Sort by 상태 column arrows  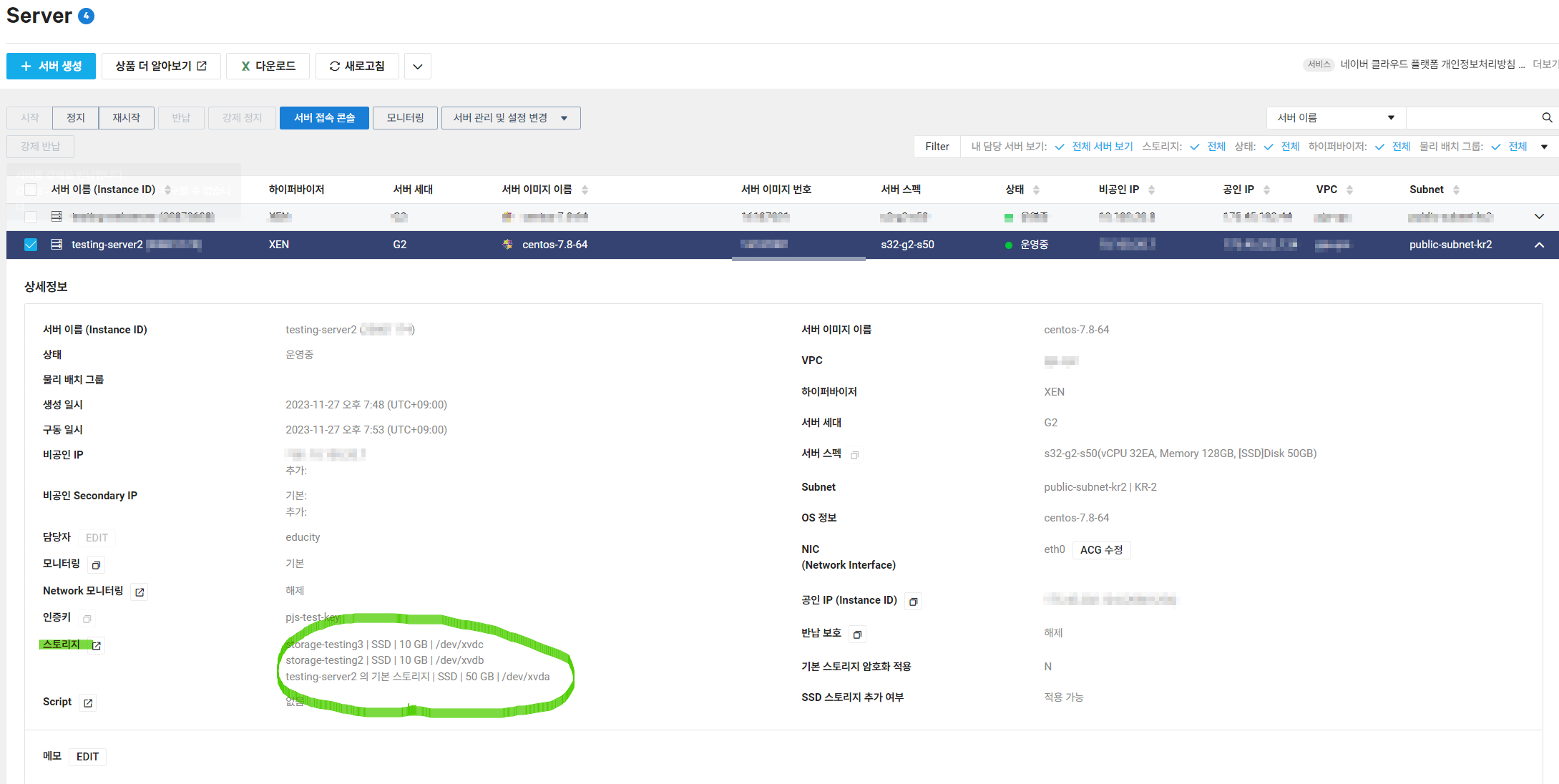coord(1036,190)
